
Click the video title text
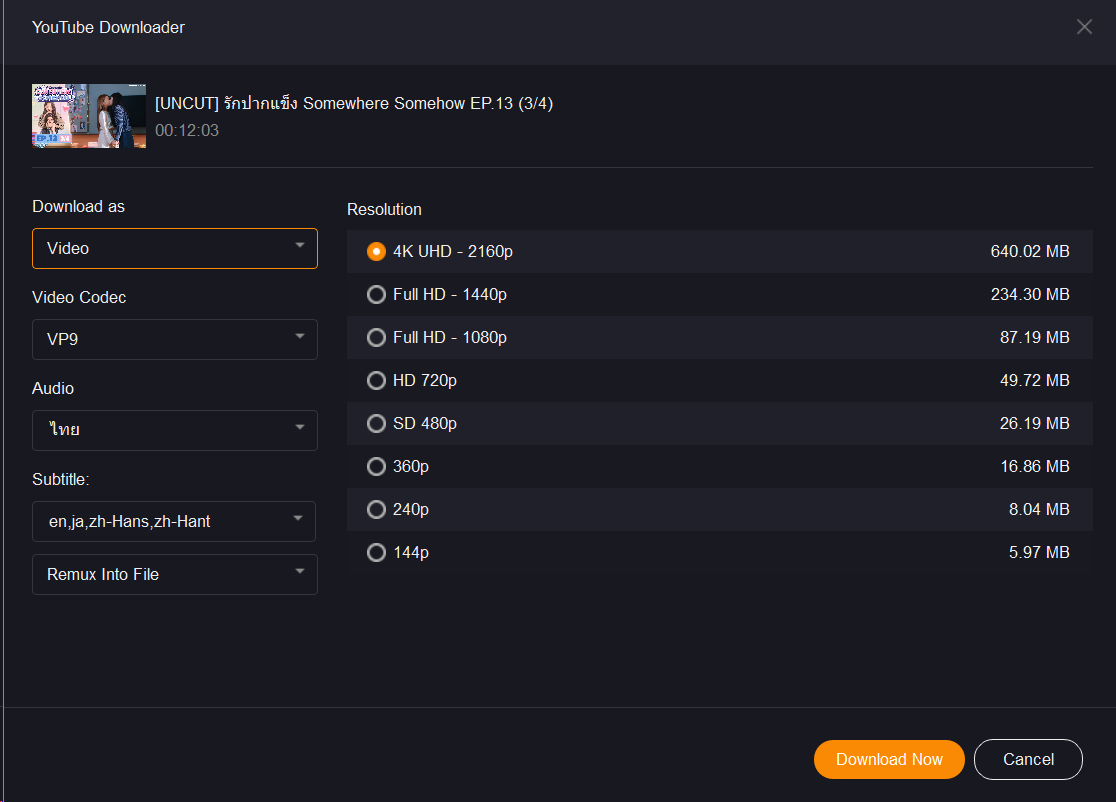click(x=354, y=104)
